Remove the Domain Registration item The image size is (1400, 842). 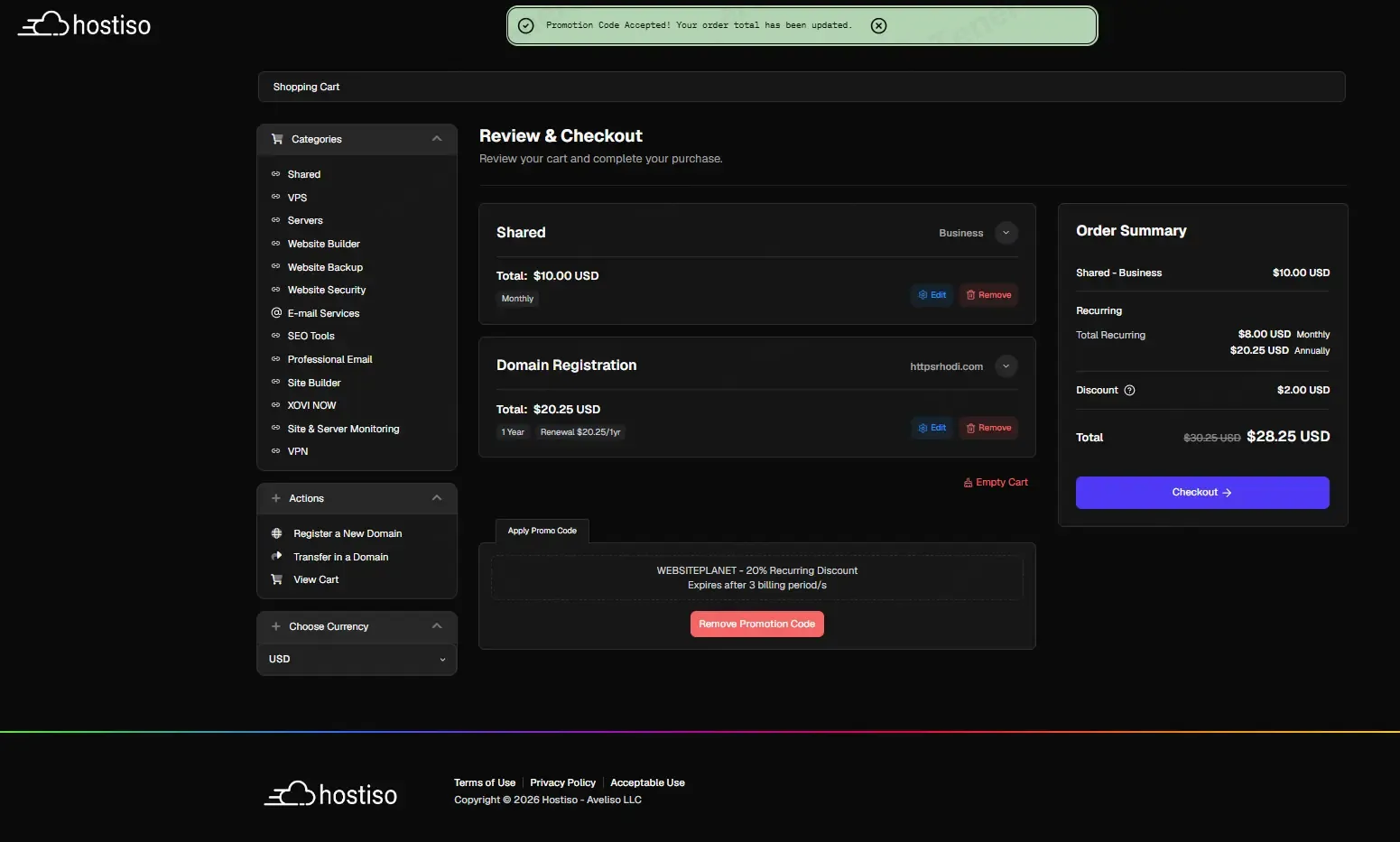[988, 428]
